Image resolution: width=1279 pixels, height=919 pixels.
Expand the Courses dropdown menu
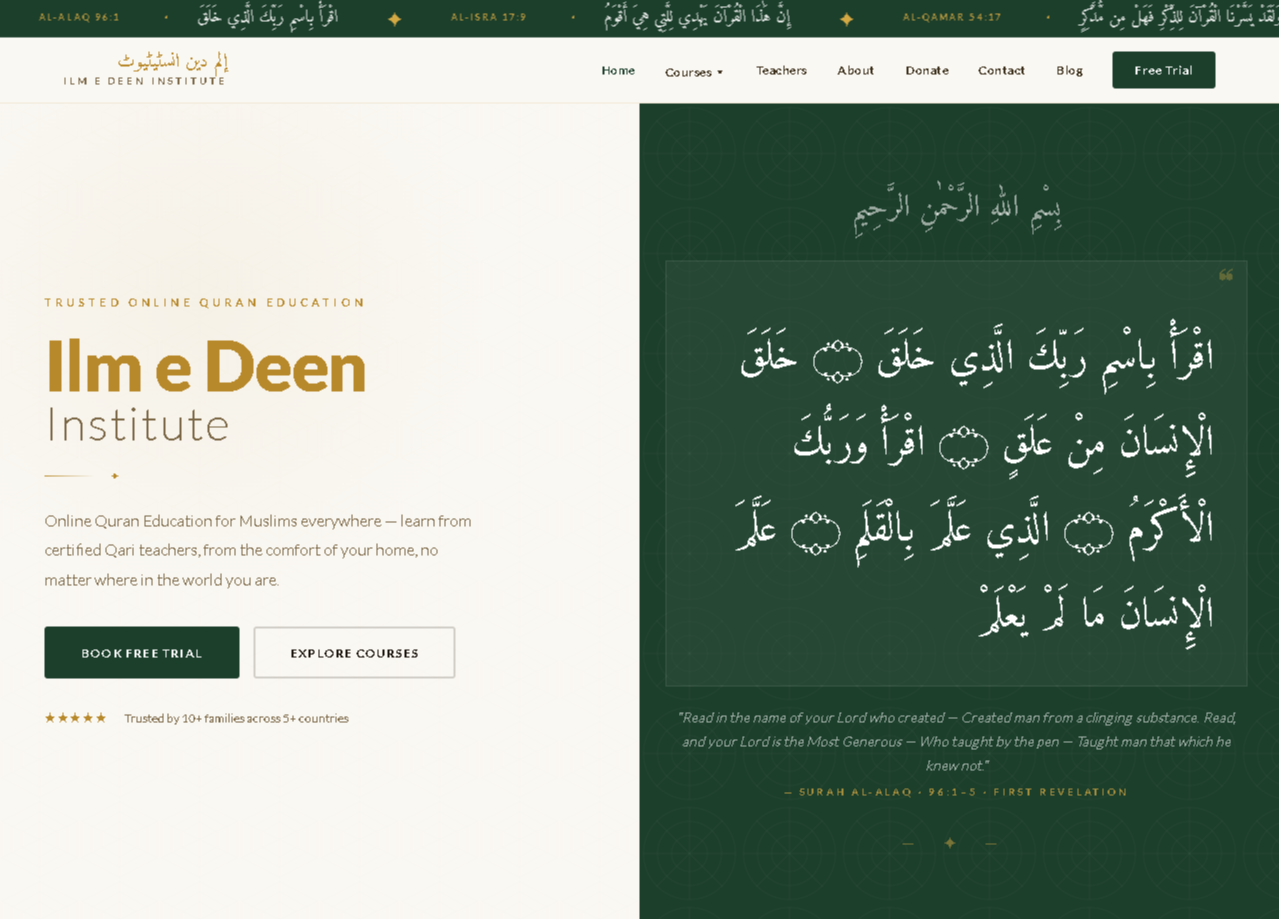point(694,72)
